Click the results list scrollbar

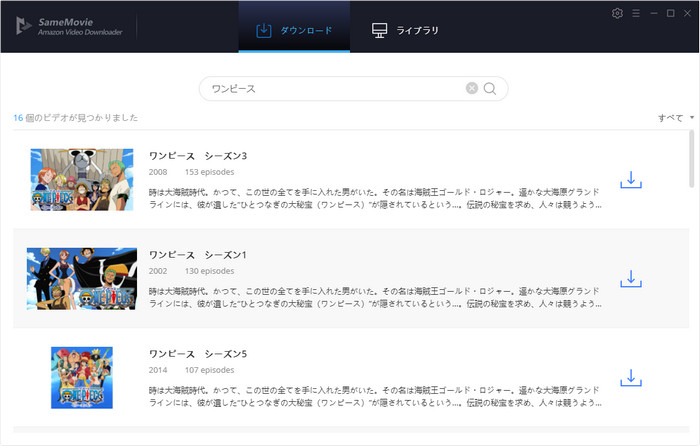point(692,159)
